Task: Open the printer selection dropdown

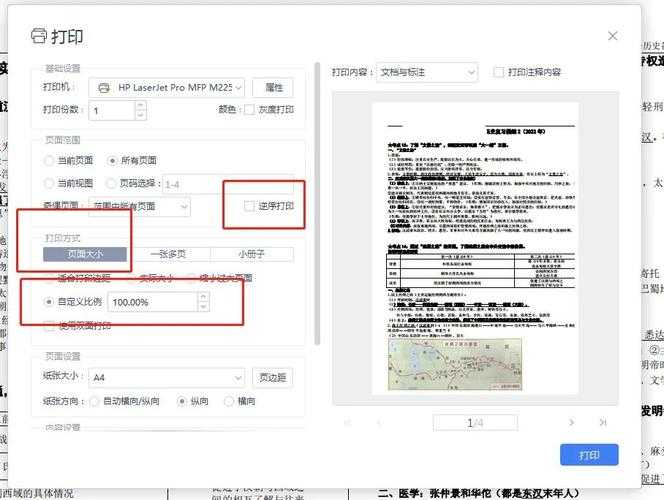Action: [x=166, y=88]
